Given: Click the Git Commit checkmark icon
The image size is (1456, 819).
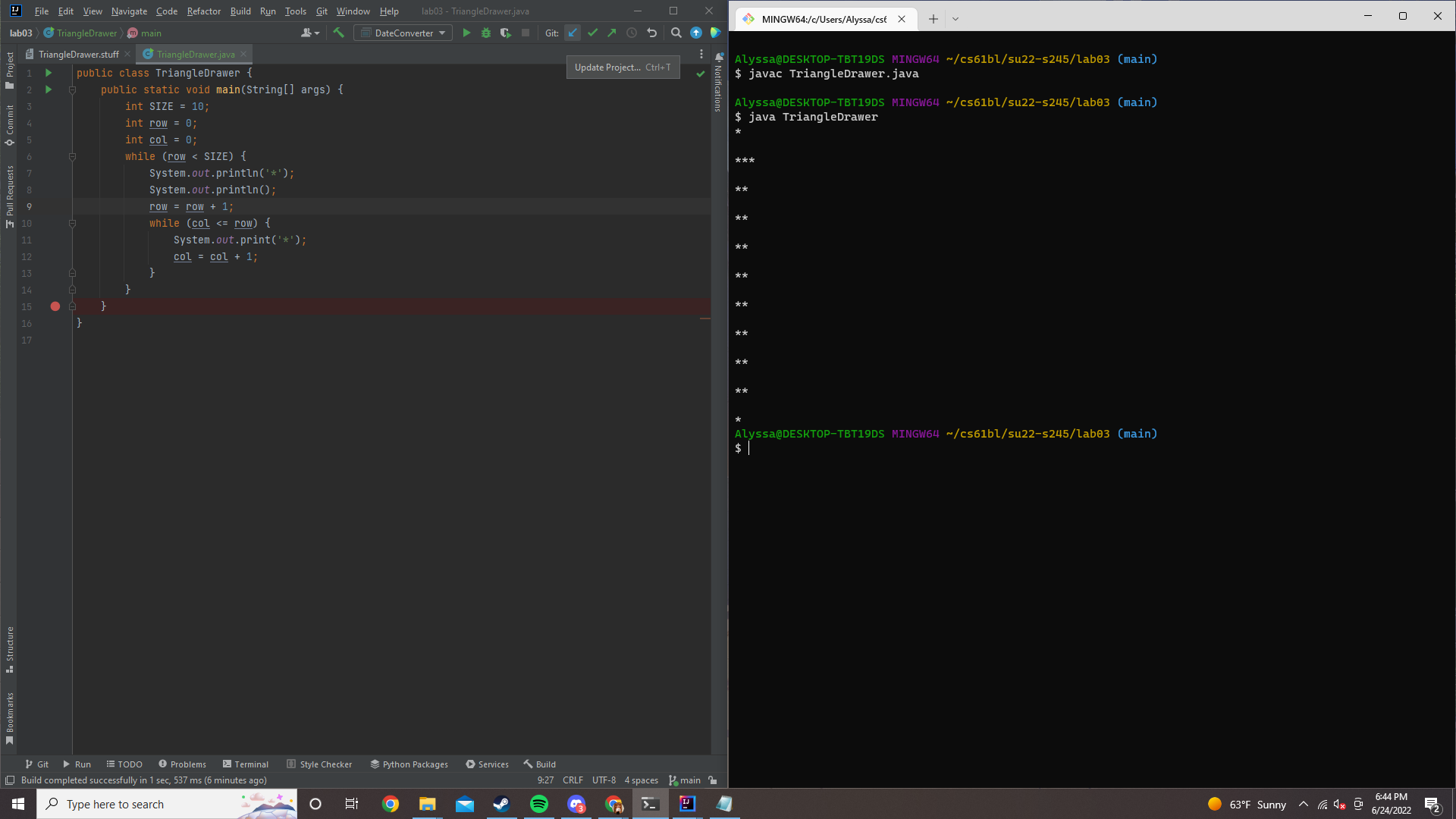Looking at the screenshot, I should 592,33.
